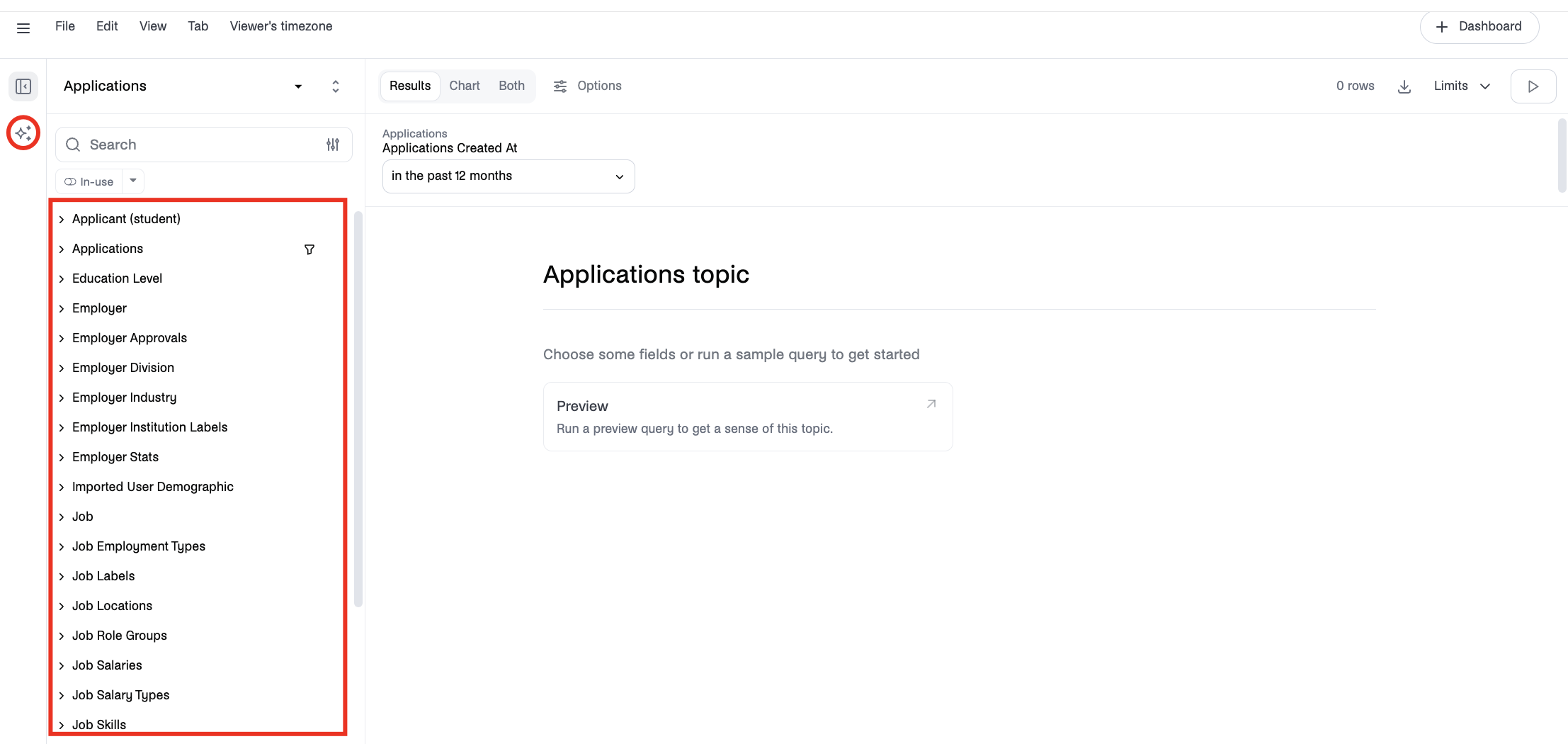This screenshot has width=1568, height=744.
Task: Collapse the field picker sidebar panel
Action: tap(23, 86)
